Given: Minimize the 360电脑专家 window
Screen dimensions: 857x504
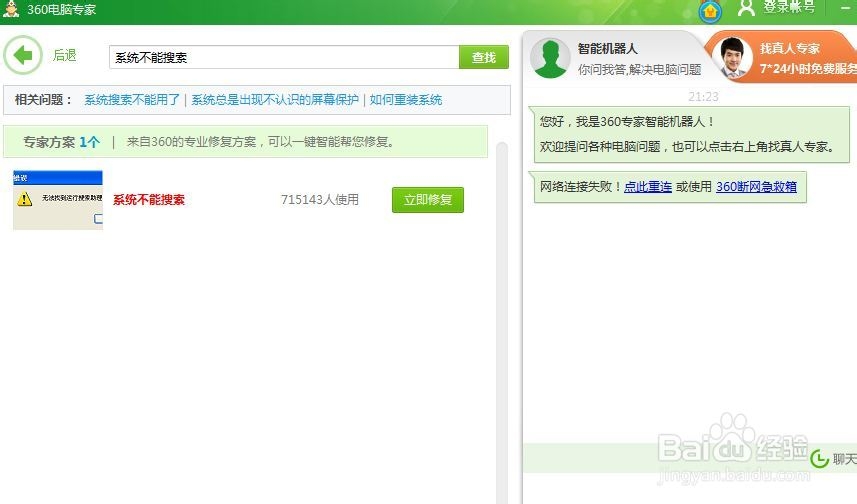Looking at the screenshot, I should coord(845,8).
